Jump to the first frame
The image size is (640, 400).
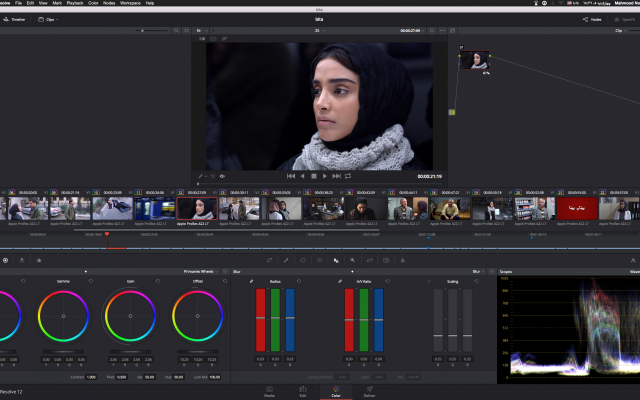[x=291, y=176]
